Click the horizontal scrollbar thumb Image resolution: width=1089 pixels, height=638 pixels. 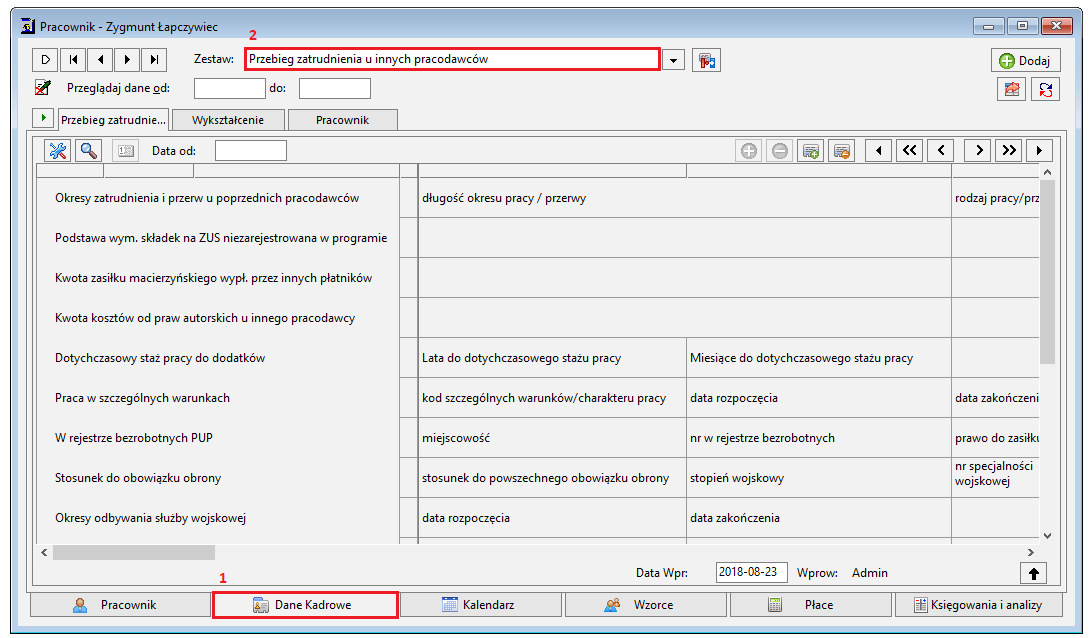pos(133,553)
